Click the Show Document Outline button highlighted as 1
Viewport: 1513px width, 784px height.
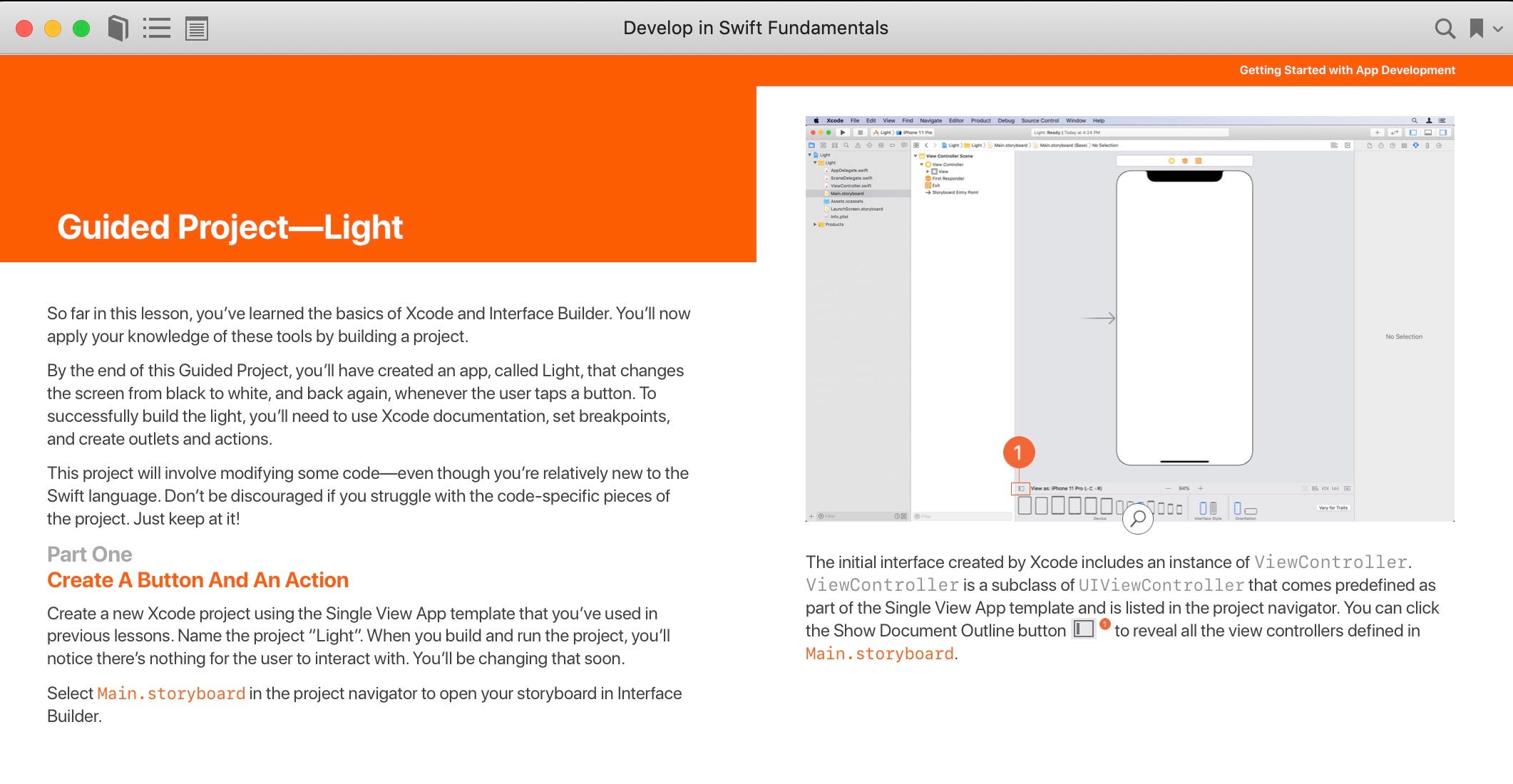point(1021,488)
